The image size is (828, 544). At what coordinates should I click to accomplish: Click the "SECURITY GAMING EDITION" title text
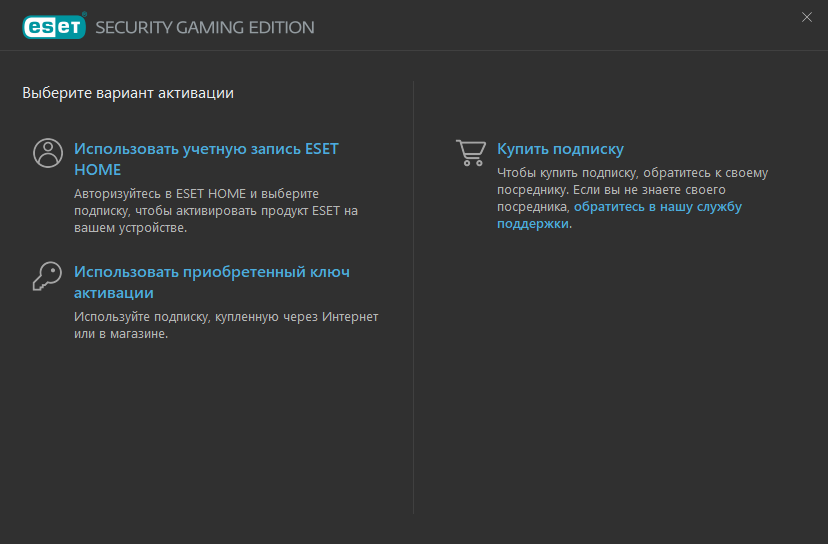(x=205, y=27)
